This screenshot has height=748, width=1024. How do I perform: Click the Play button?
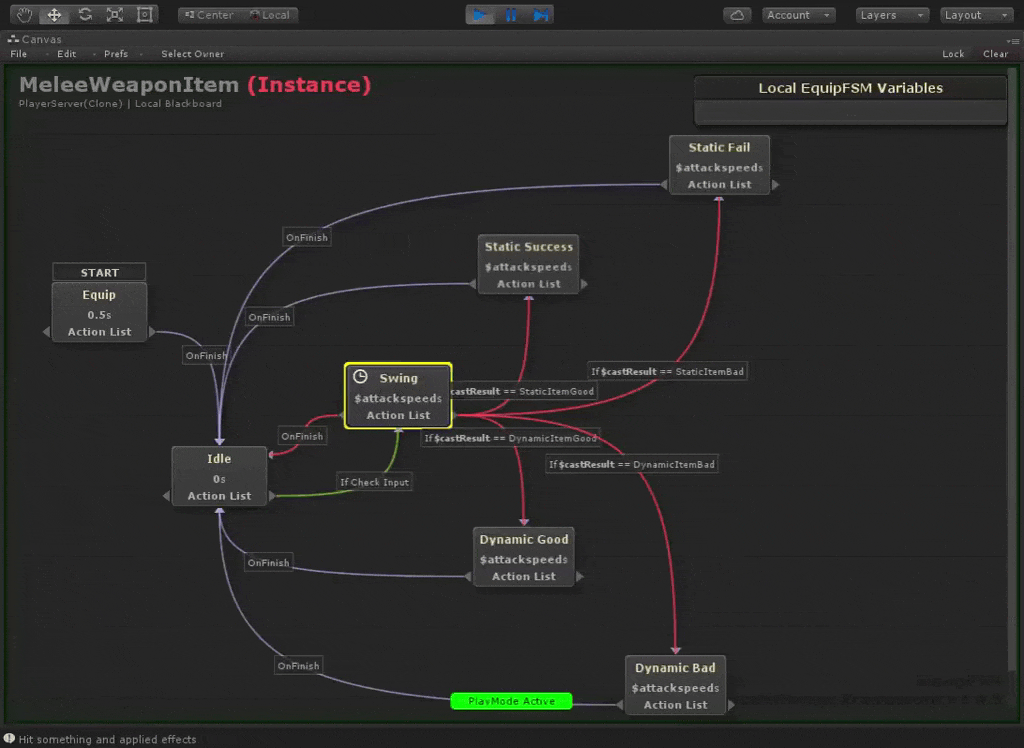[x=480, y=15]
